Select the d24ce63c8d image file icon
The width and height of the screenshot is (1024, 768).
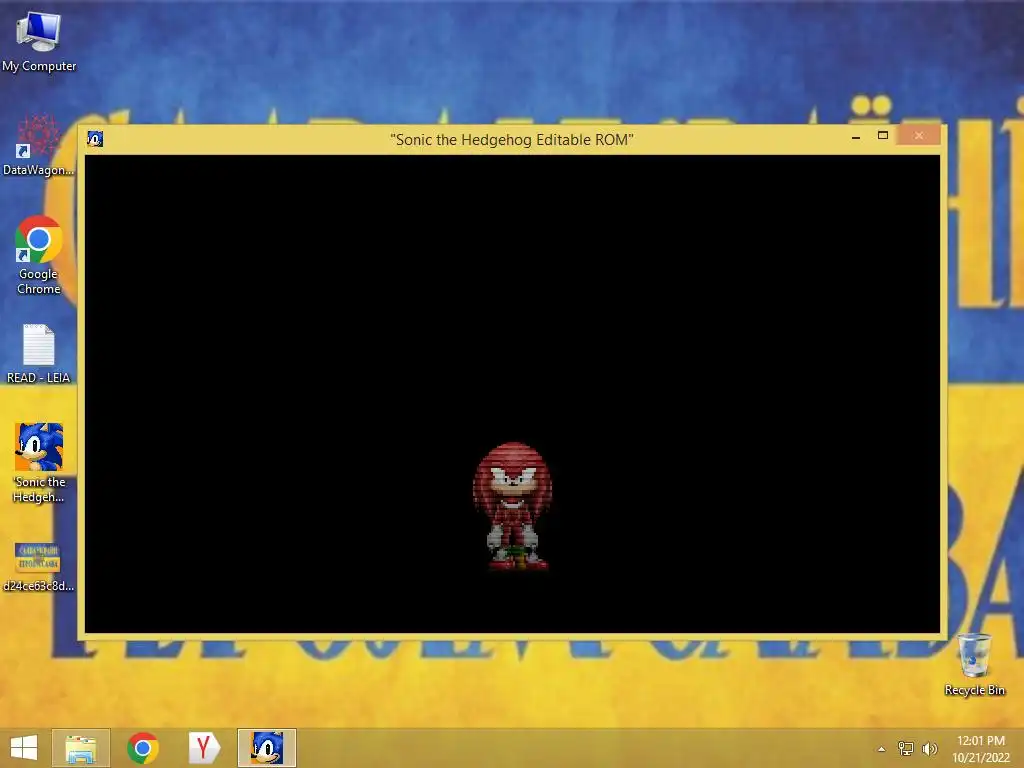coord(39,566)
